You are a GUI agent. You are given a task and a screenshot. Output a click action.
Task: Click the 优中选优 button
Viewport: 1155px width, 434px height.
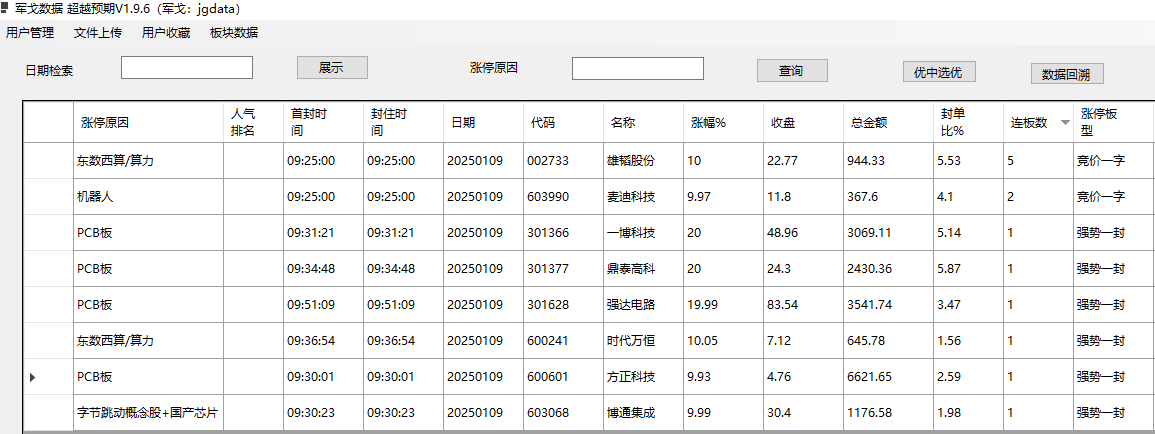click(938, 71)
